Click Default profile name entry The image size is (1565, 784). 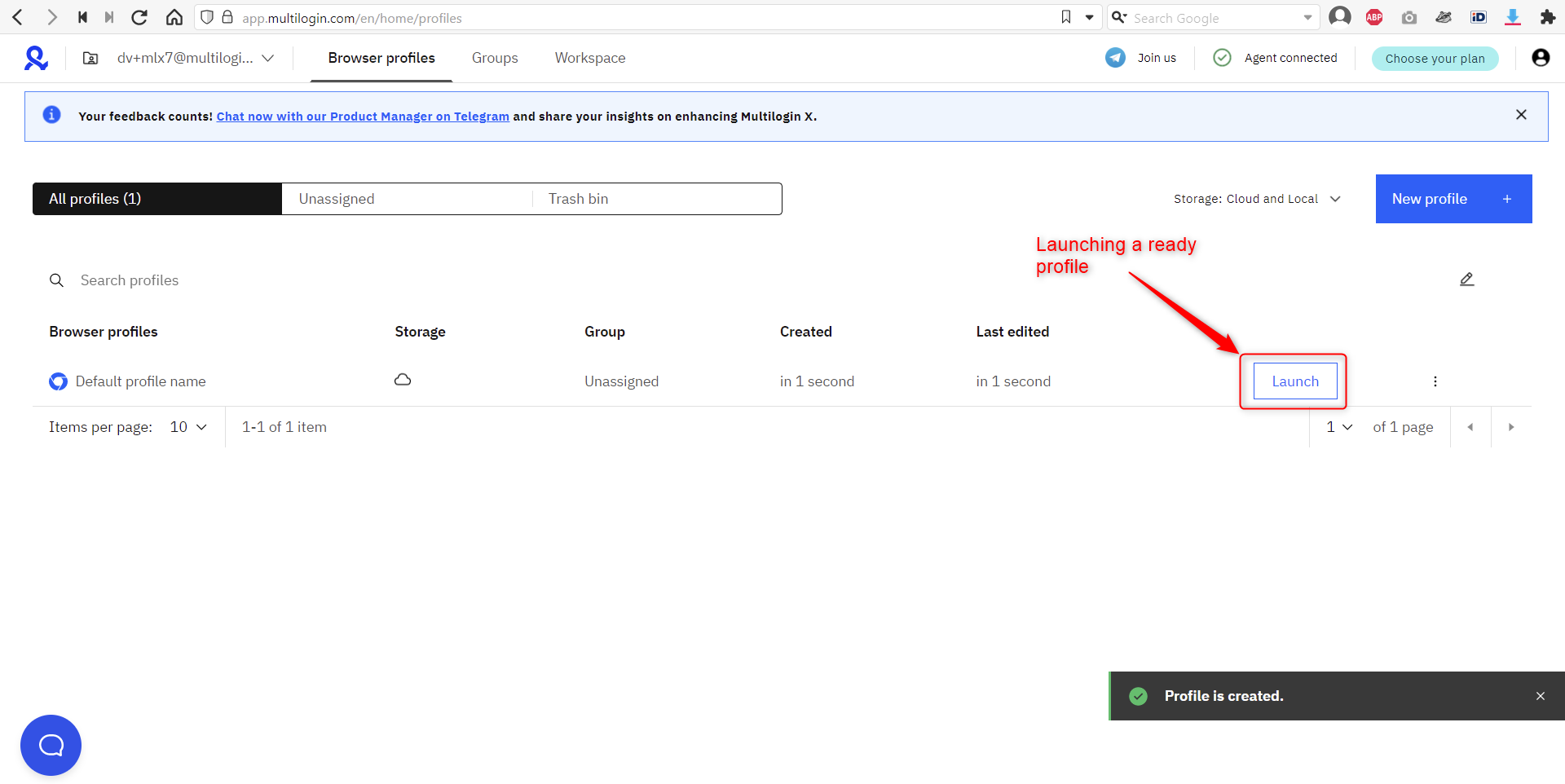pyautogui.click(x=140, y=381)
